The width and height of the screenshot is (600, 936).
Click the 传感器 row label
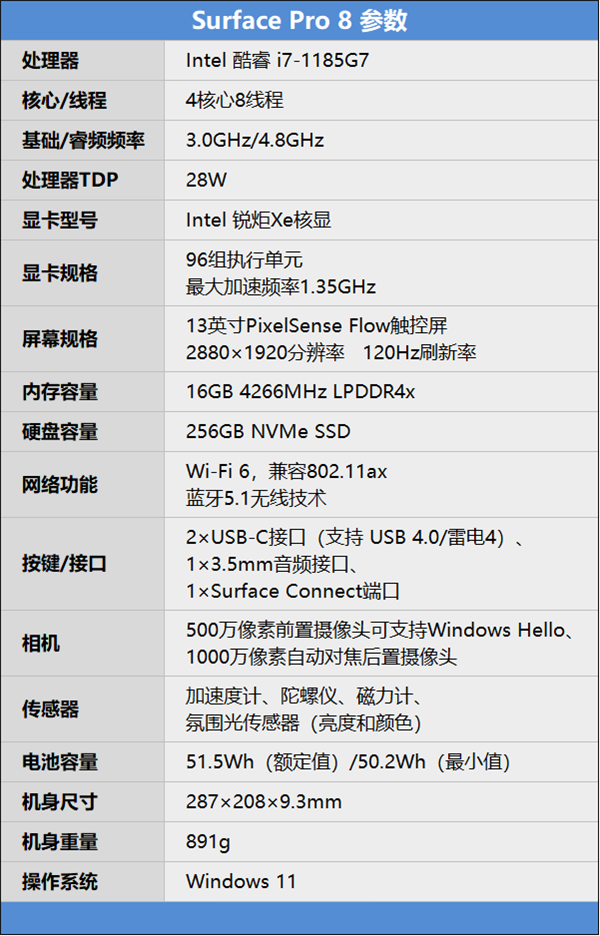click(x=50, y=709)
